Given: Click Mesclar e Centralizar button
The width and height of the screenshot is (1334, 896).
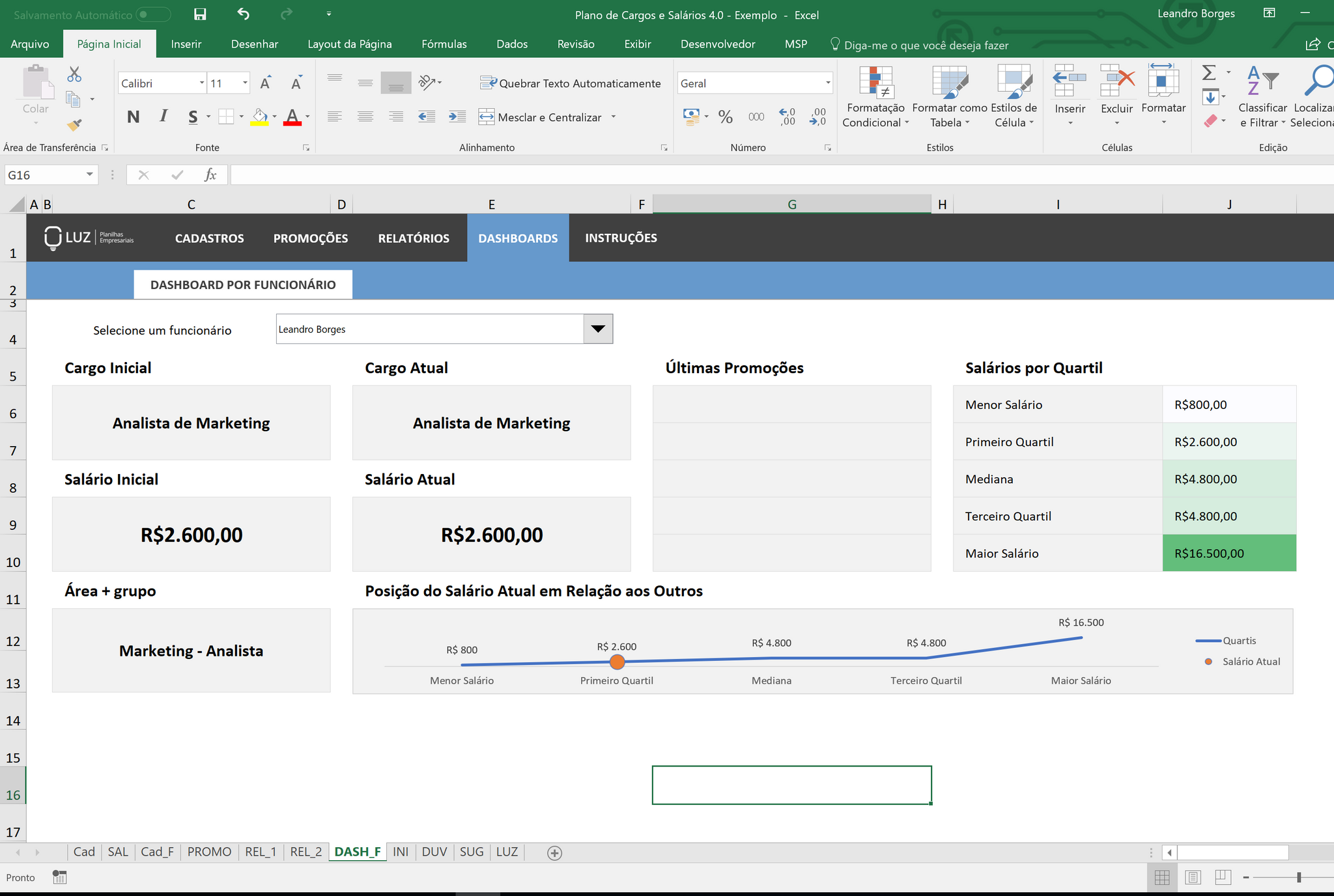Looking at the screenshot, I should coord(541,117).
